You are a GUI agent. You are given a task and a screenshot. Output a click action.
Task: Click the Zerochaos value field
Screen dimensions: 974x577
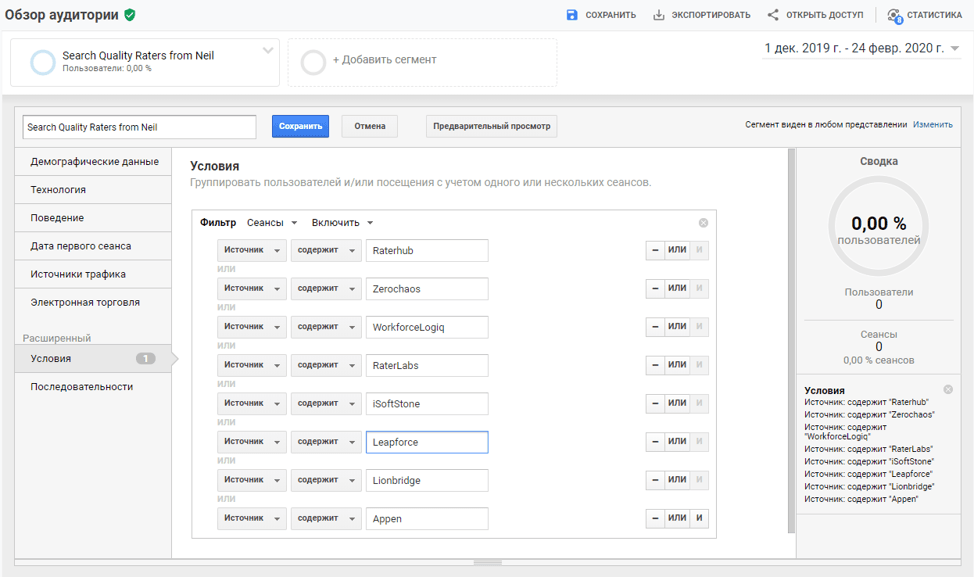click(427, 289)
